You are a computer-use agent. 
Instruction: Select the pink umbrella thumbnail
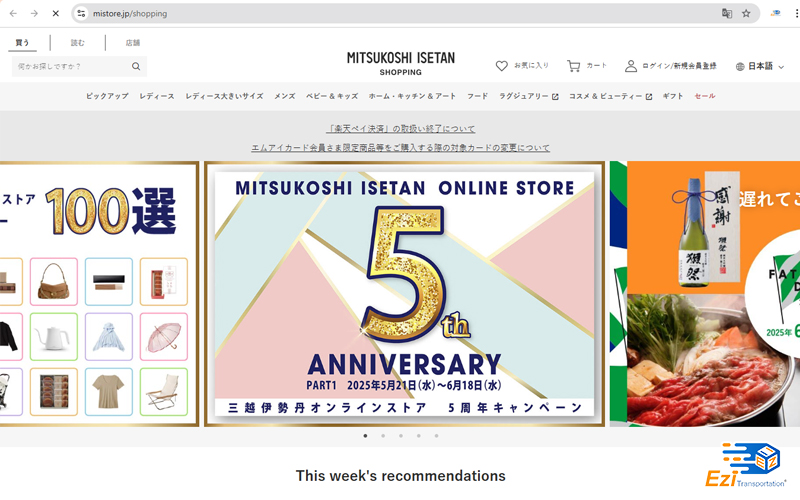(x=164, y=337)
